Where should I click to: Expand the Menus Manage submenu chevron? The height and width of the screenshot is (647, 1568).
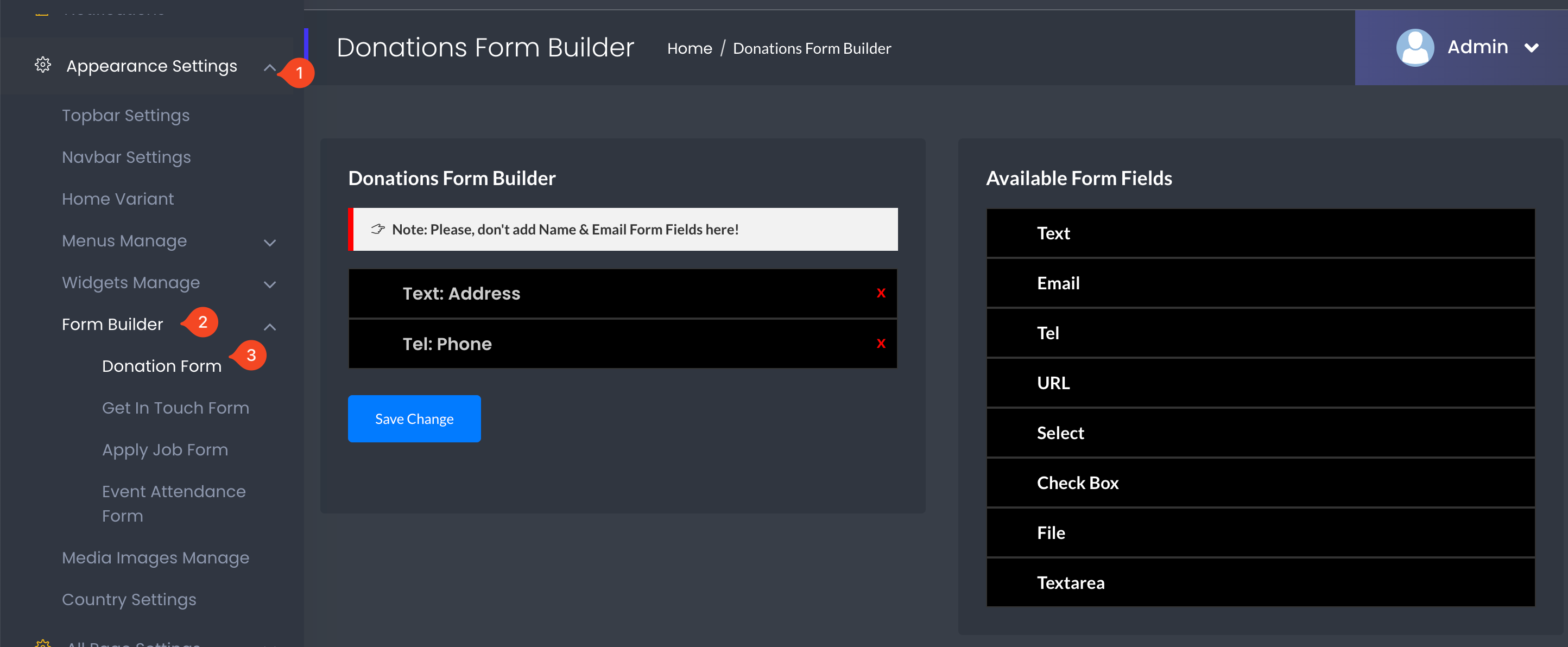click(270, 243)
